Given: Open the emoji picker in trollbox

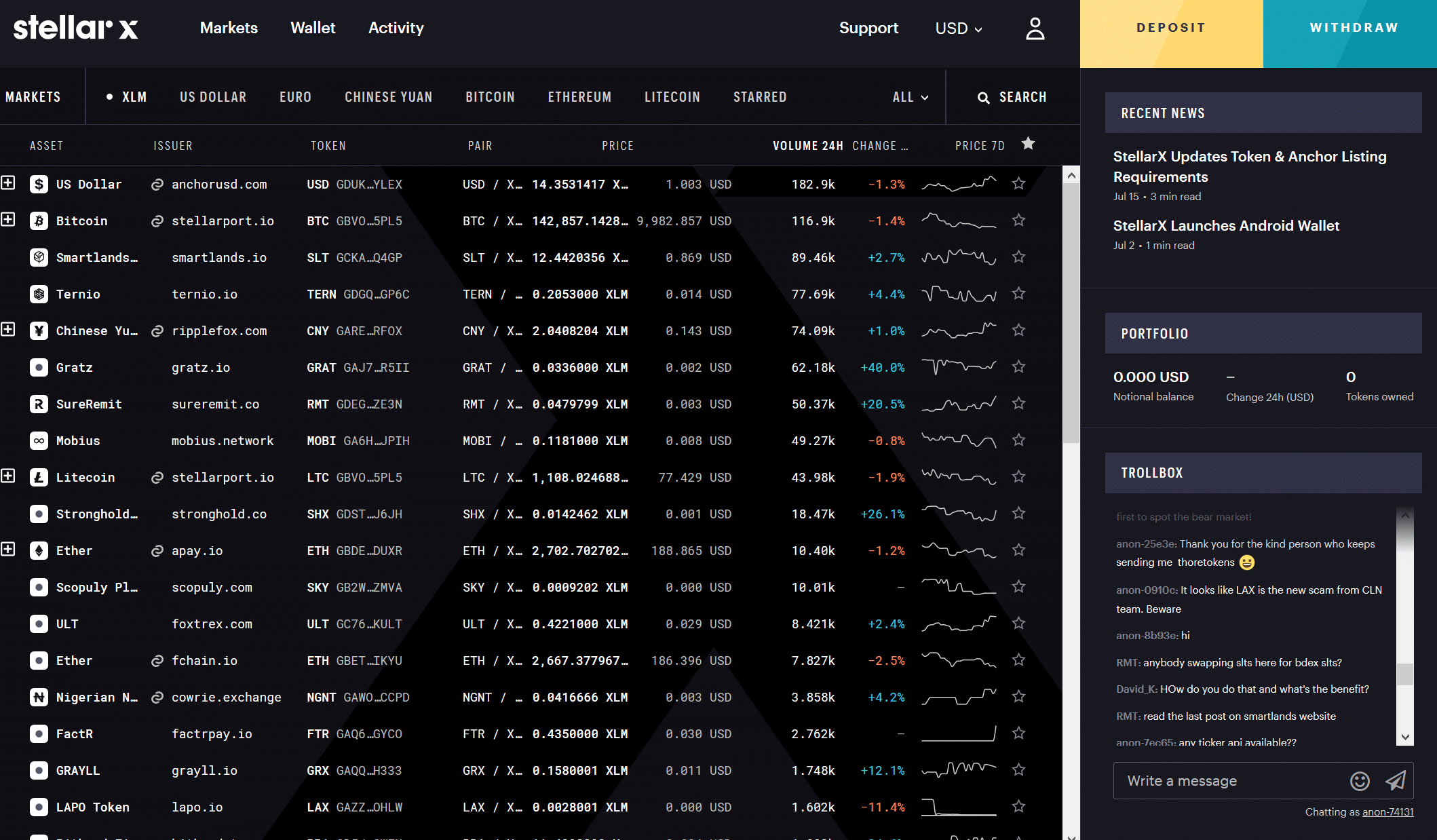Looking at the screenshot, I should [1360, 781].
